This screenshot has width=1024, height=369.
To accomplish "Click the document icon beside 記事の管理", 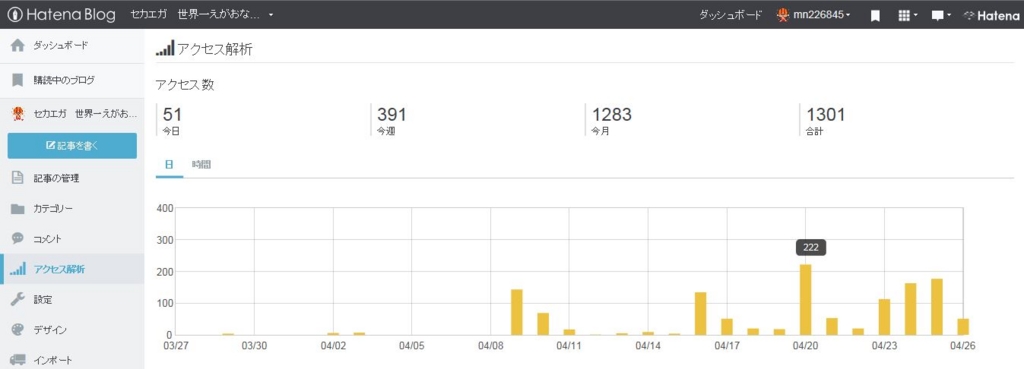I will (18, 178).
